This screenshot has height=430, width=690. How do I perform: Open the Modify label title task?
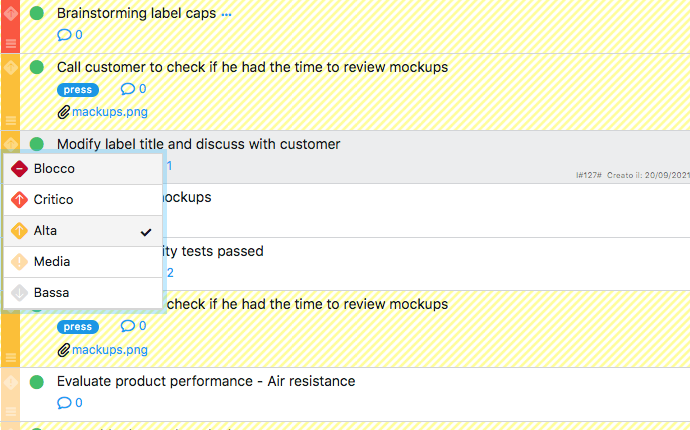coord(198,144)
